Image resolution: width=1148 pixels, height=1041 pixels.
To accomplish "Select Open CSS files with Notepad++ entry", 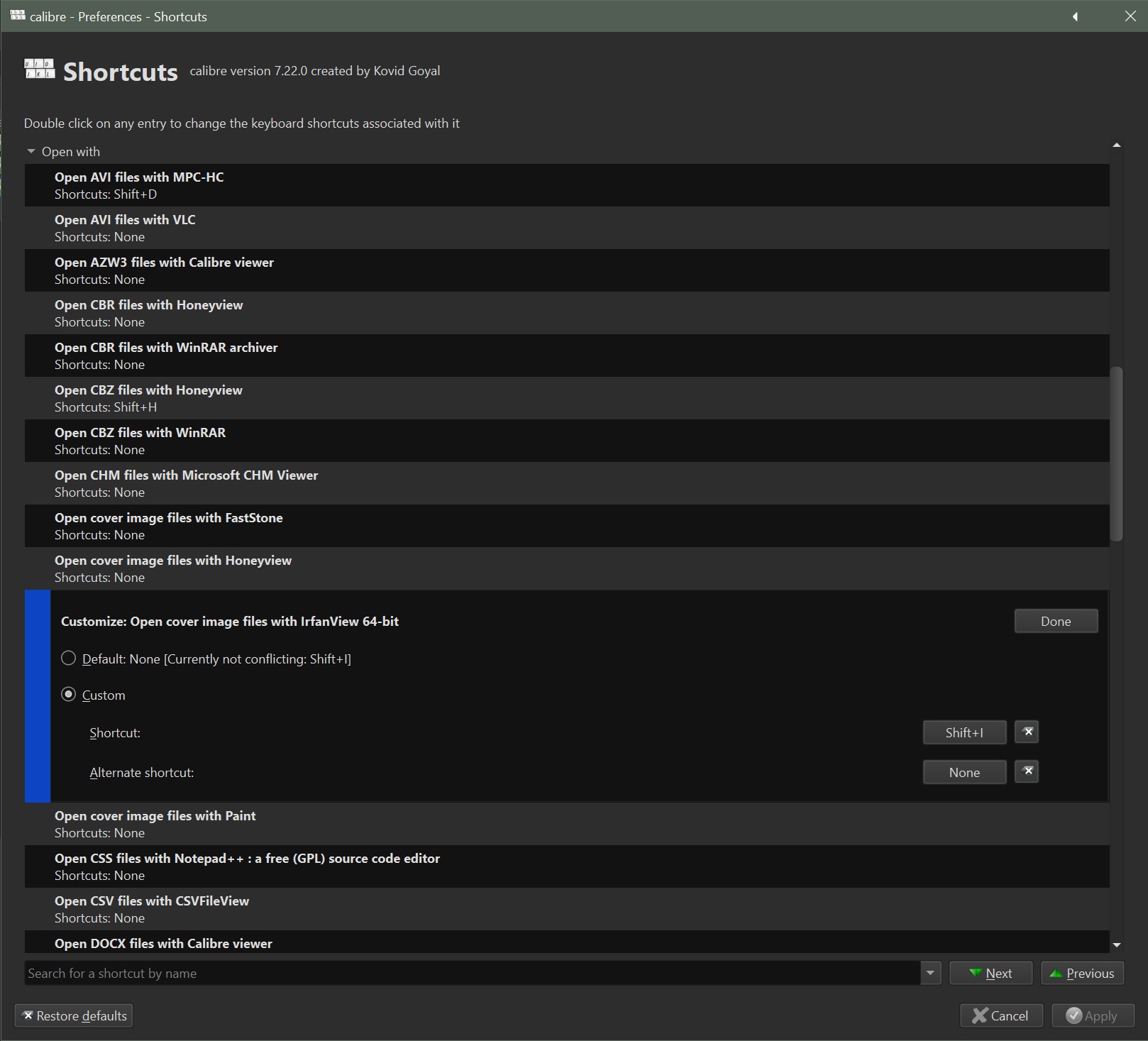I will coord(567,866).
